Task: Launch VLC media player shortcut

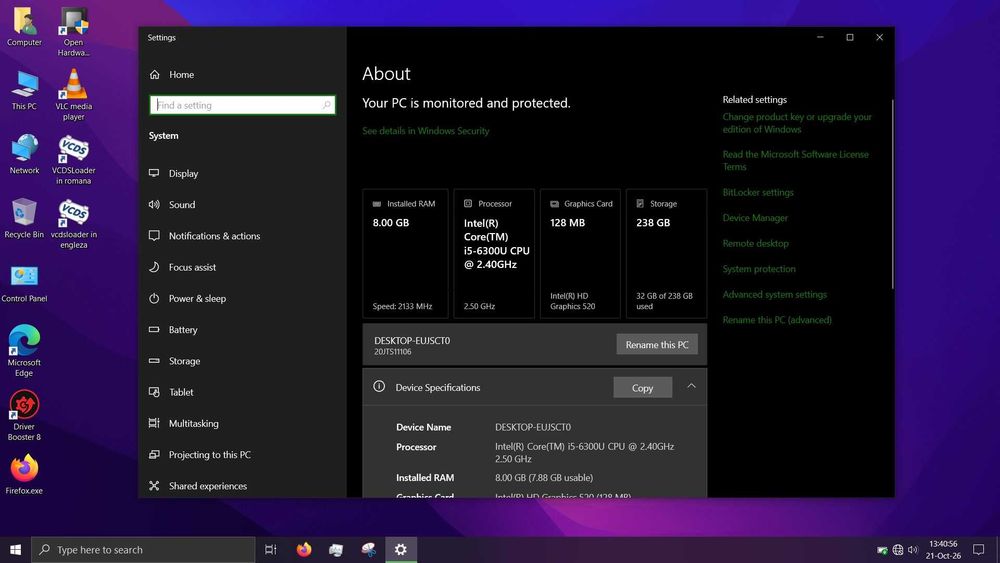Action: [x=73, y=94]
